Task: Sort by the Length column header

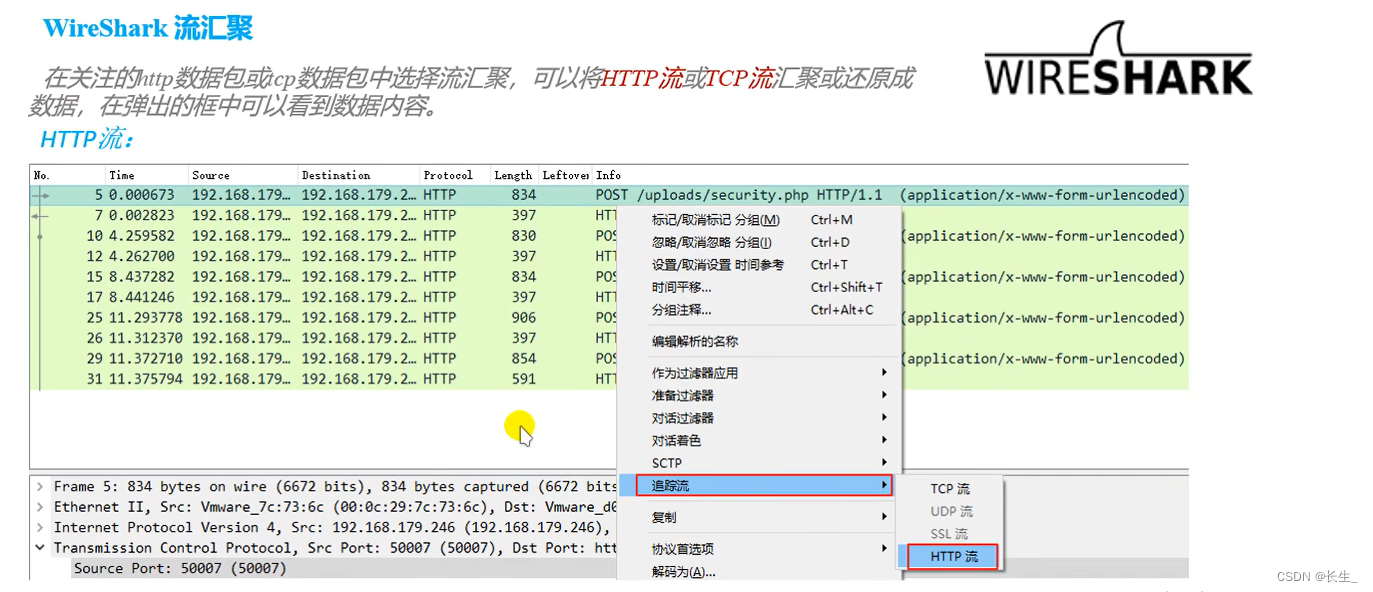Action: [514, 175]
